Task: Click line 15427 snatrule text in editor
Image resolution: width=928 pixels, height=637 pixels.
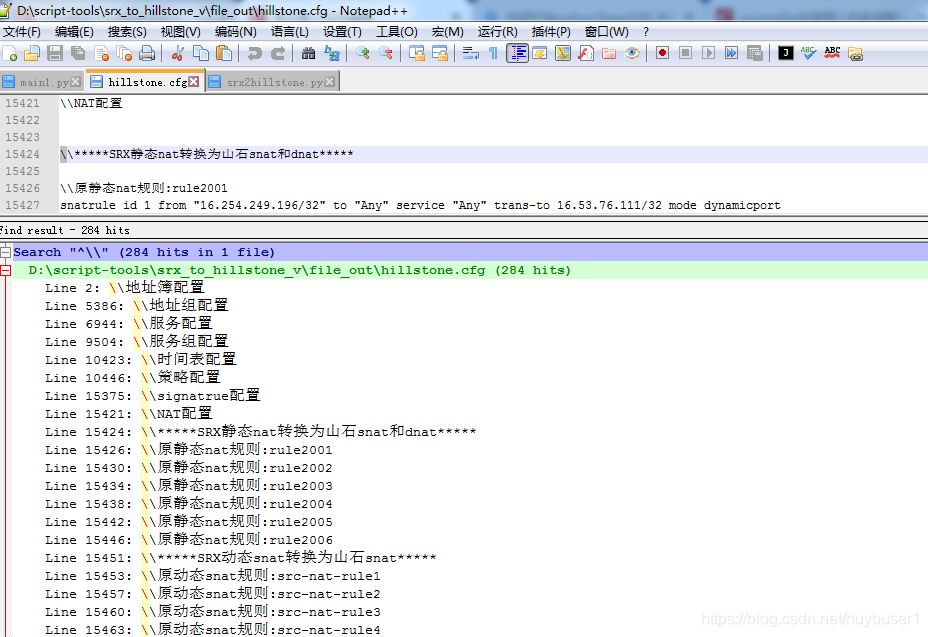Action: click(420, 205)
